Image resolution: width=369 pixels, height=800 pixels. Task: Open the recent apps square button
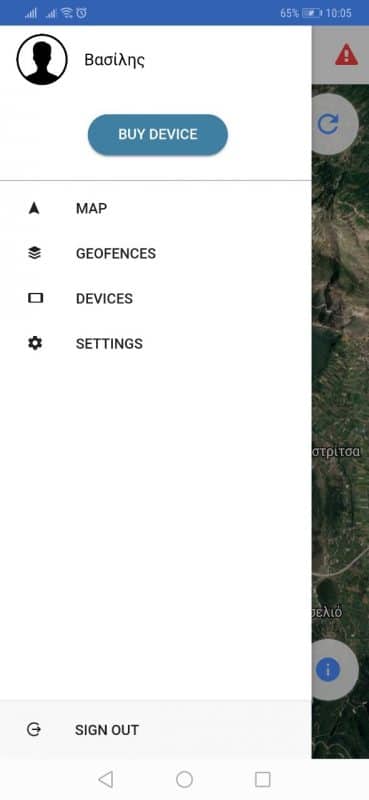262,779
